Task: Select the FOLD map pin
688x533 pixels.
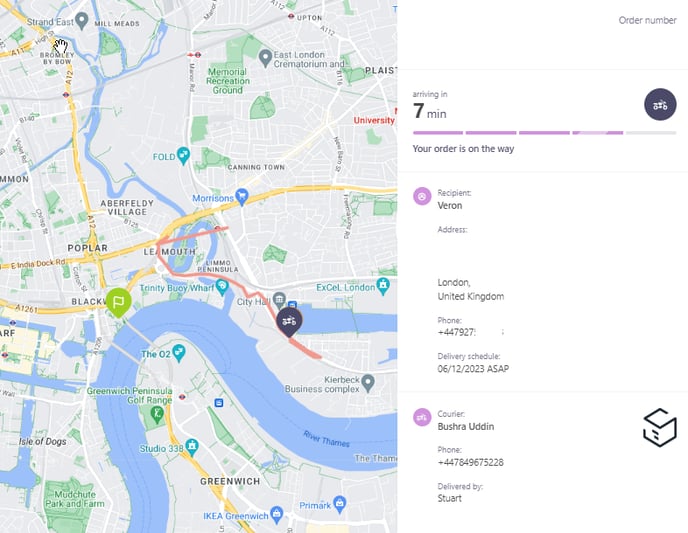Action: [x=183, y=156]
